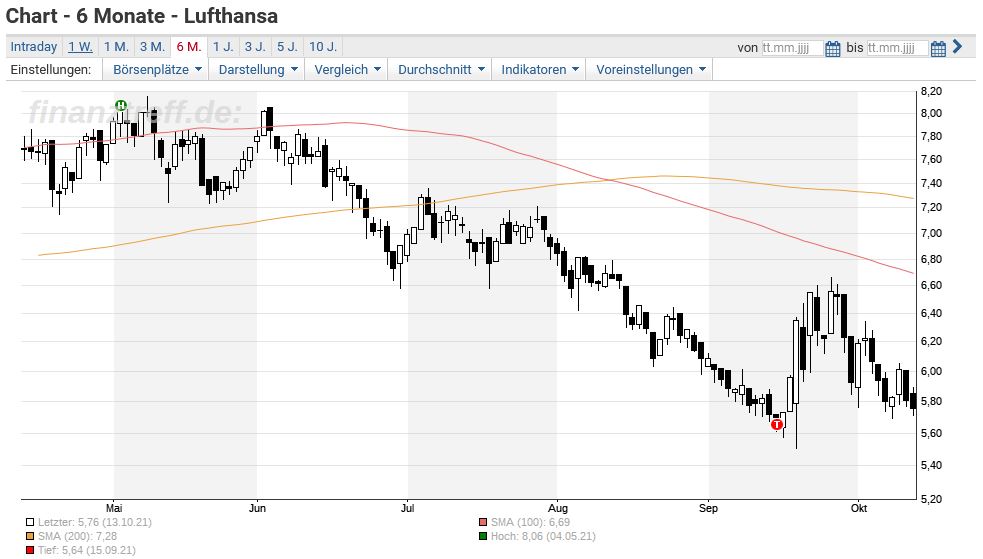Click the 6,60 price axis label
The width and height of the screenshot is (983, 559).
pyautogui.click(x=931, y=285)
